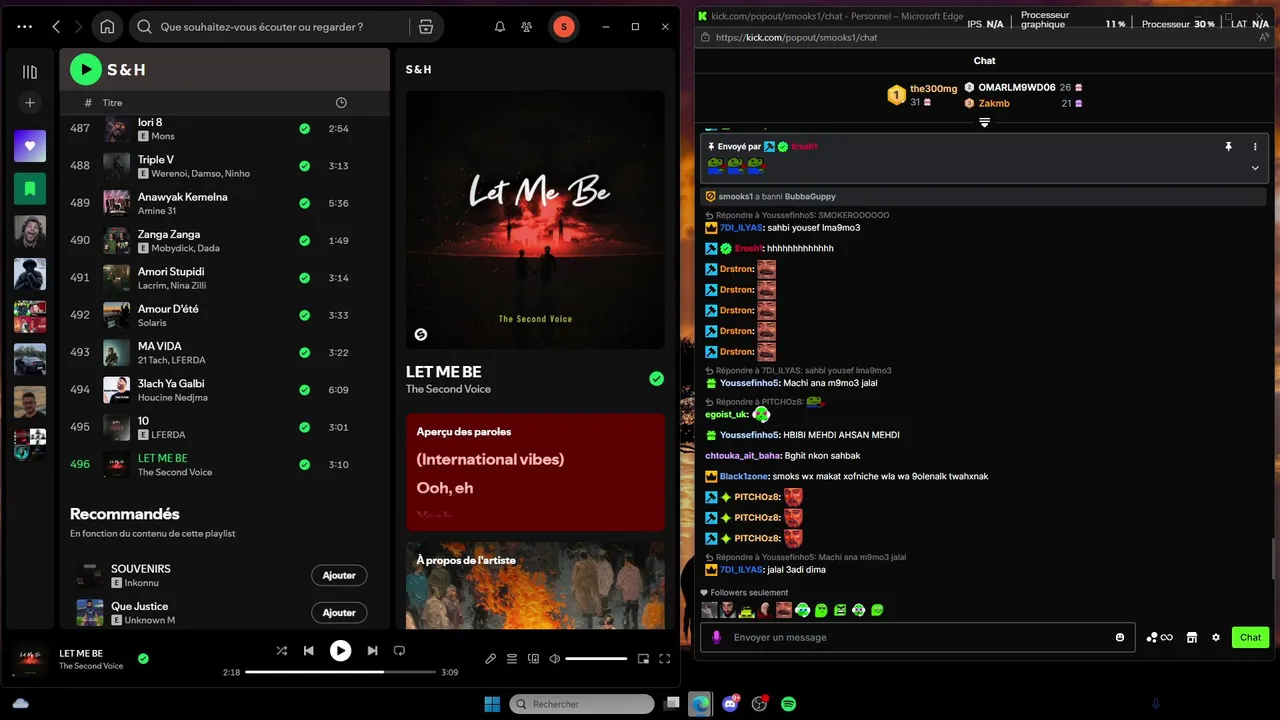Open Spotify three-dot app menu
This screenshot has width=1280, height=720.
coord(25,27)
